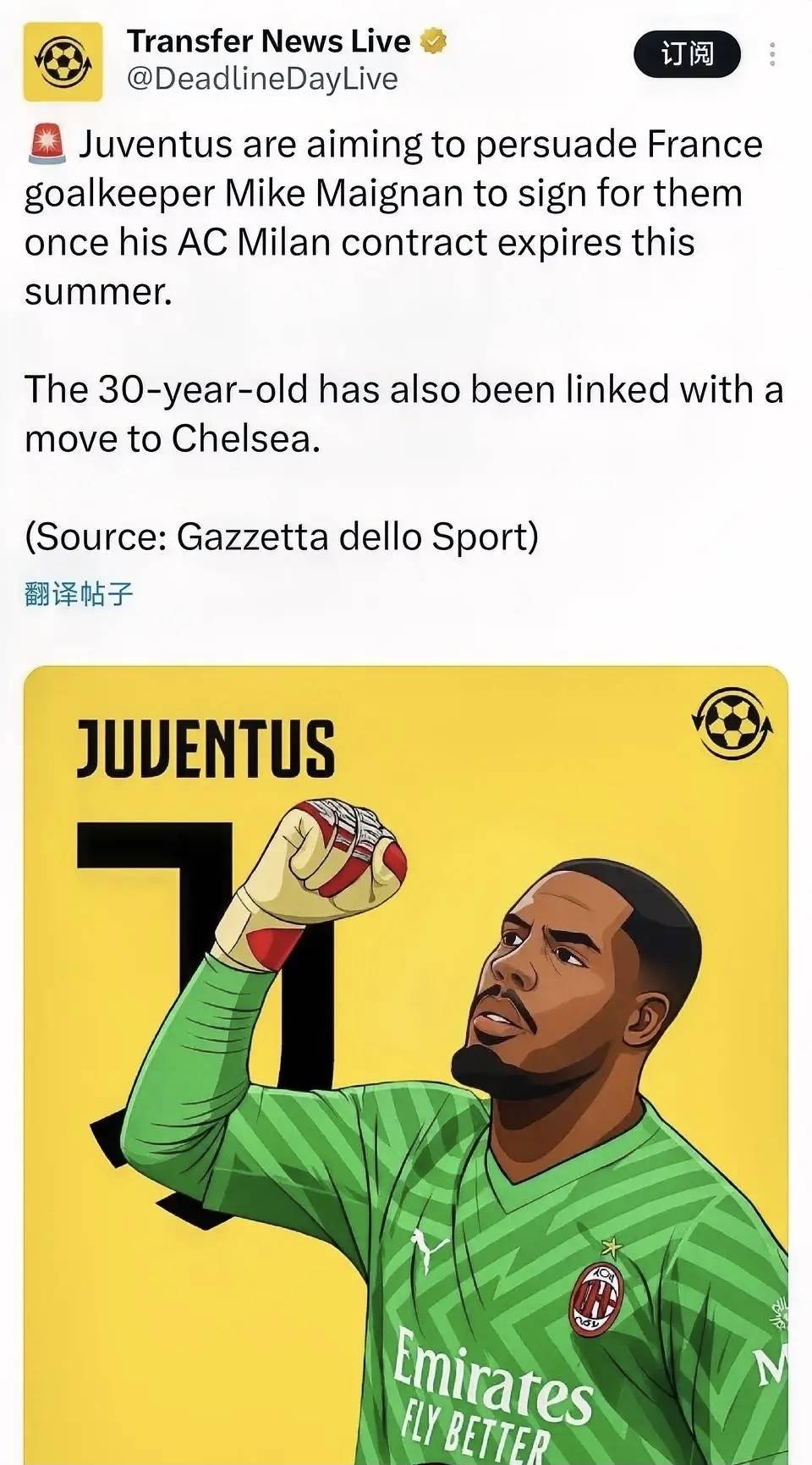
Task: Click the Gazzetta dello Sport source line
Action: pyautogui.click(x=282, y=536)
